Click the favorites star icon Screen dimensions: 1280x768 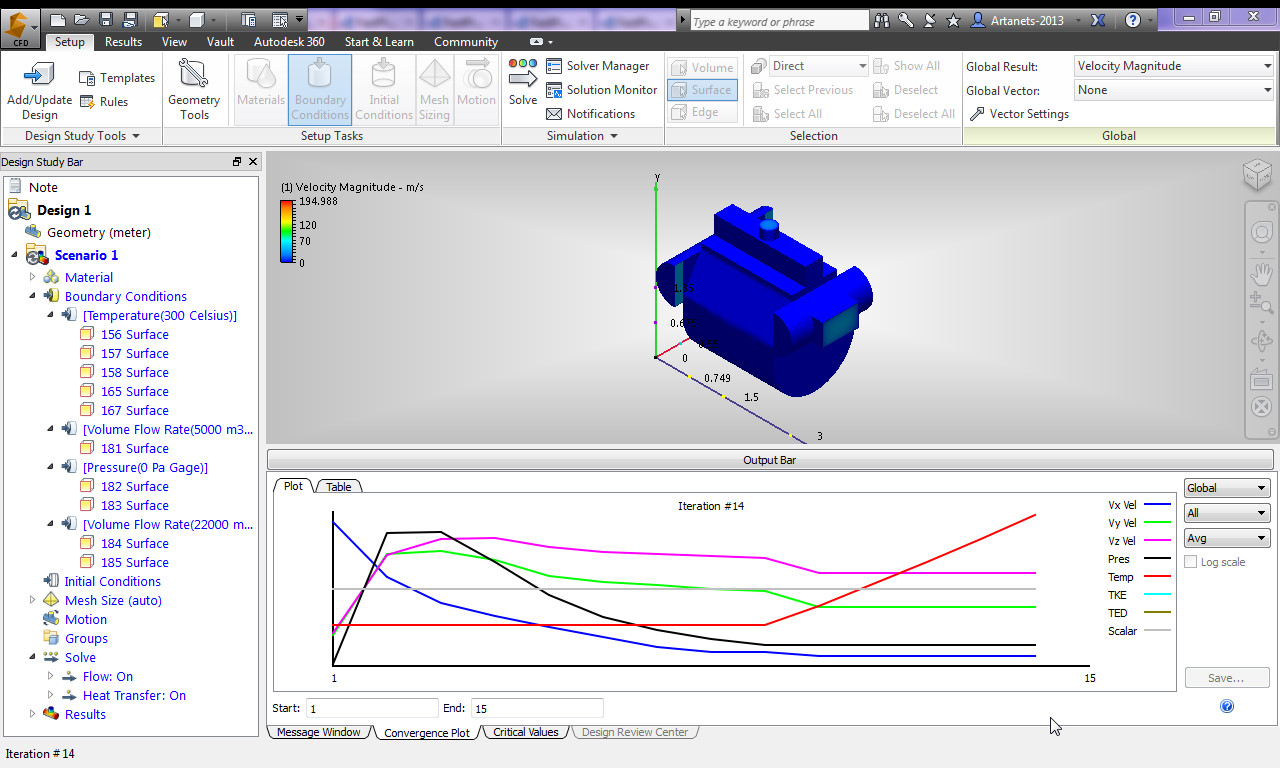click(x=954, y=20)
